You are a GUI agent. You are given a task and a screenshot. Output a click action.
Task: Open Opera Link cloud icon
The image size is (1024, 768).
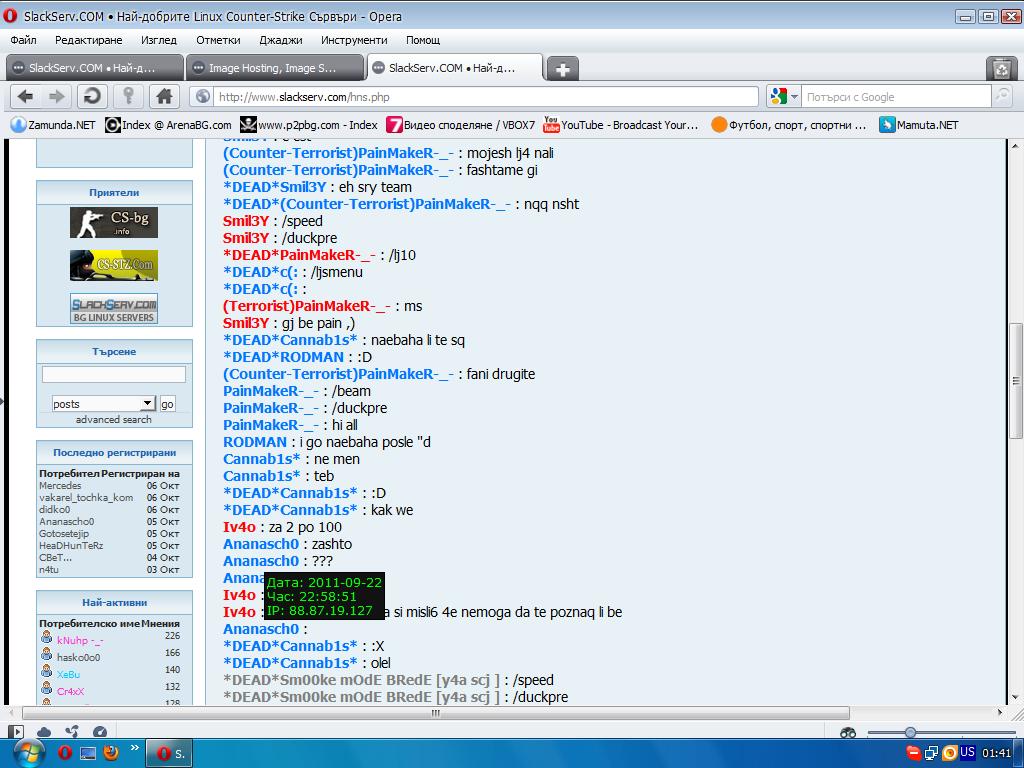point(44,732)
